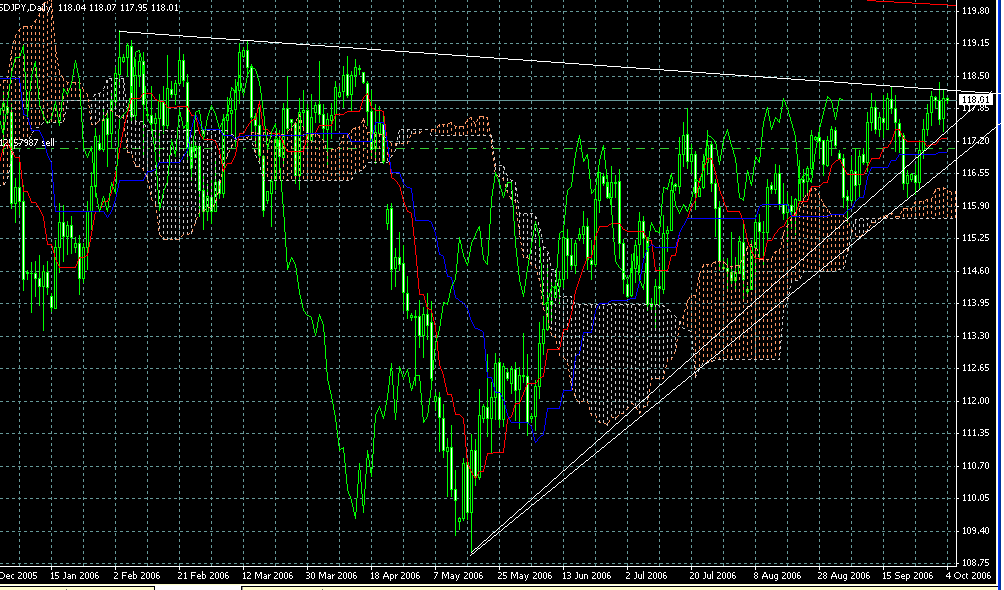Click the '21 Feb 2006' date label
Screen dimensions: 1004x590
coord(203,575)
